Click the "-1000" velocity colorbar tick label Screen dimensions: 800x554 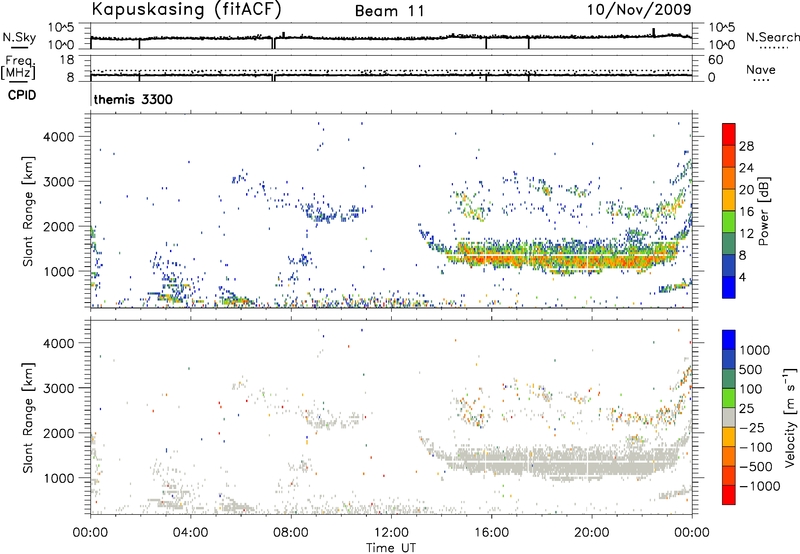(759, 486)
